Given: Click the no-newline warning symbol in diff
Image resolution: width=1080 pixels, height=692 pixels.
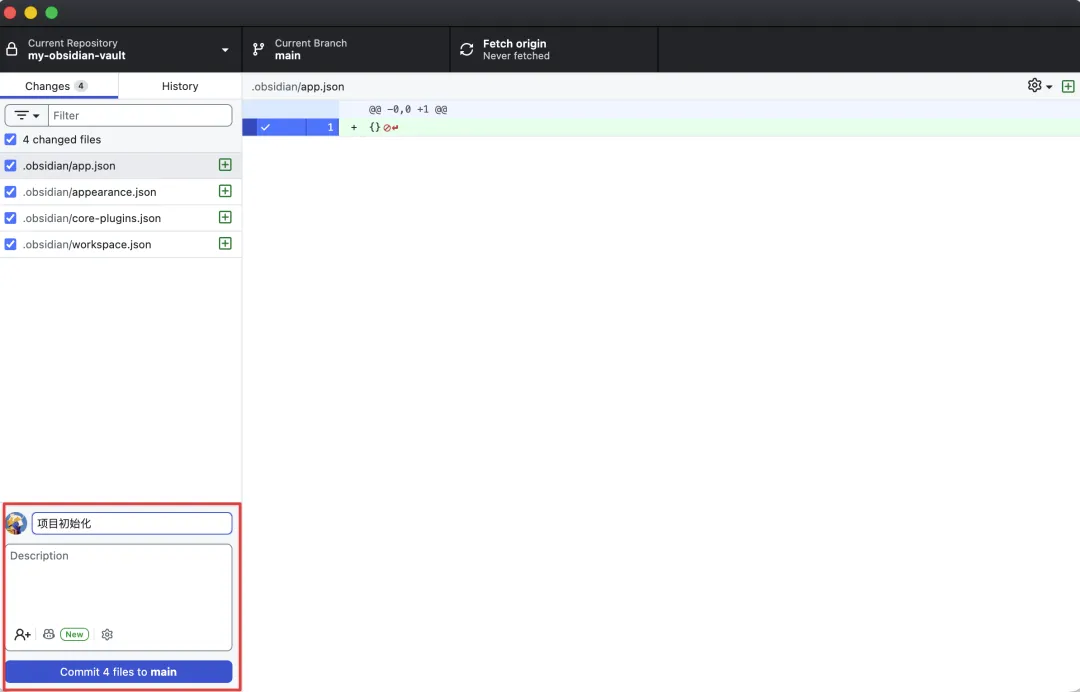Looking at the screenshot, I should pyautogui.click(x=387, y=127).
